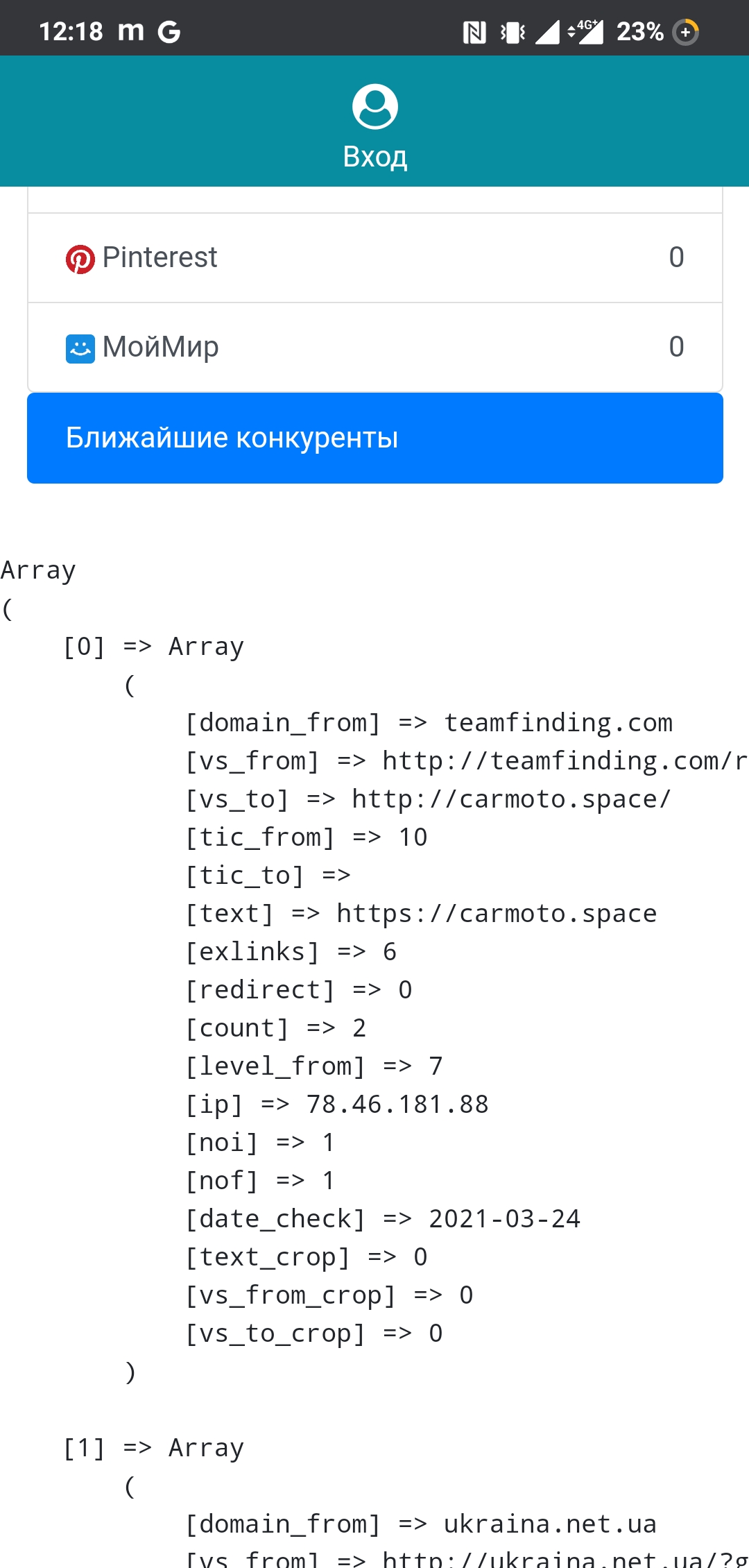Tap the МойМир smiley icon
749x1568 pixels.
pyautogui.click(x=80, y=348)
